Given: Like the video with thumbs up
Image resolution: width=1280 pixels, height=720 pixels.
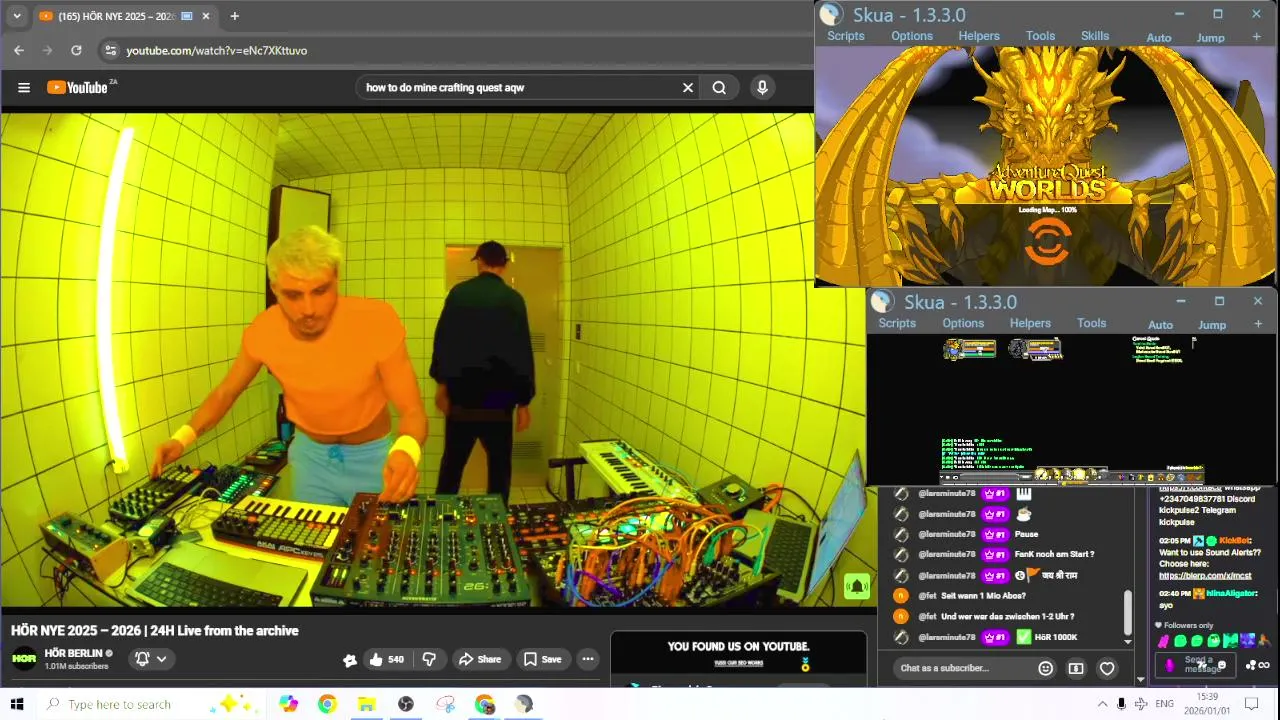Looking at the screenshot, I should pyautogui.click(x=386, y=659).
